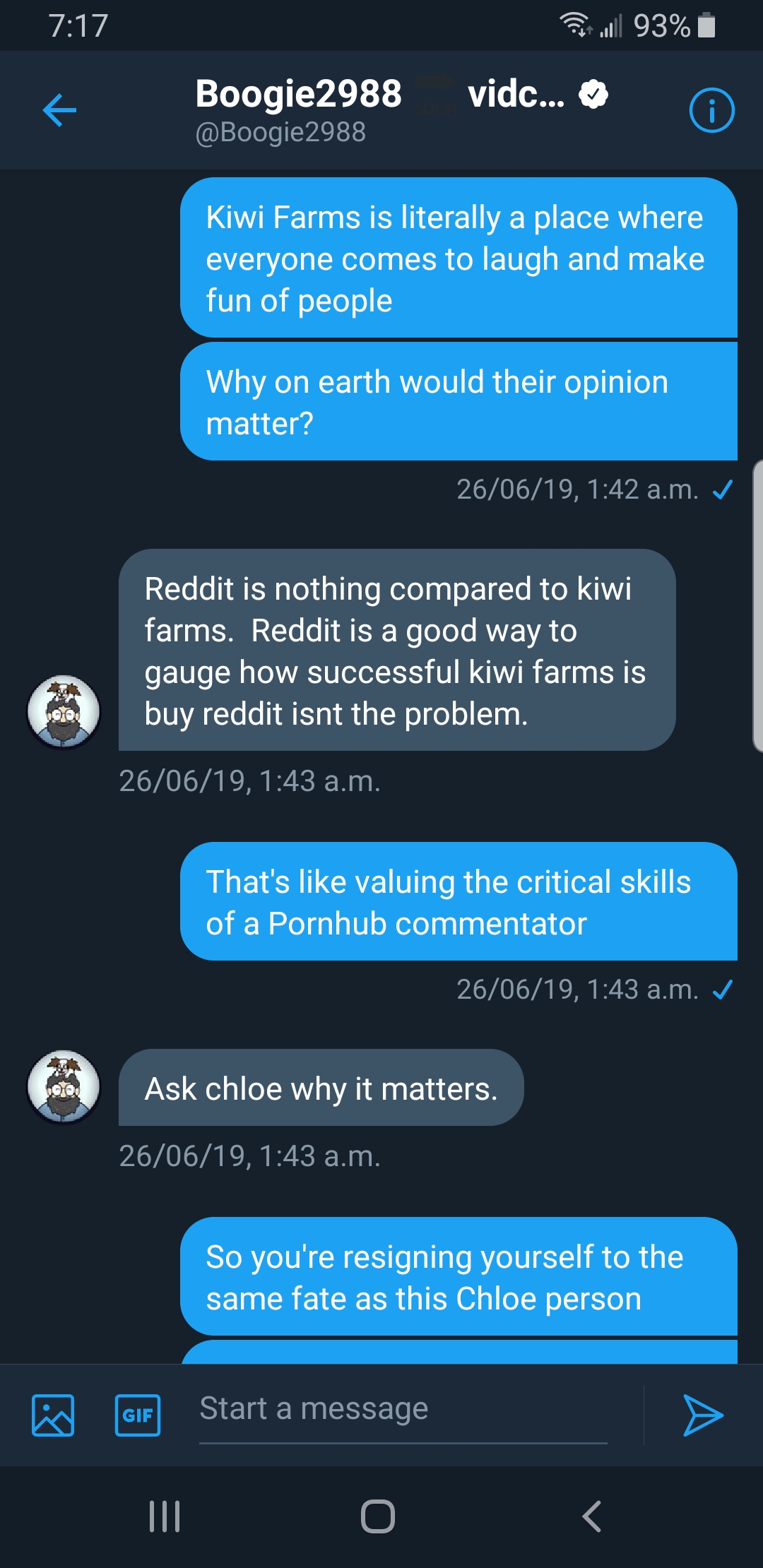This screenshot has width=763, height=1568.
Task: Select the Pornhub commentator message bubble
Action: 459,901
